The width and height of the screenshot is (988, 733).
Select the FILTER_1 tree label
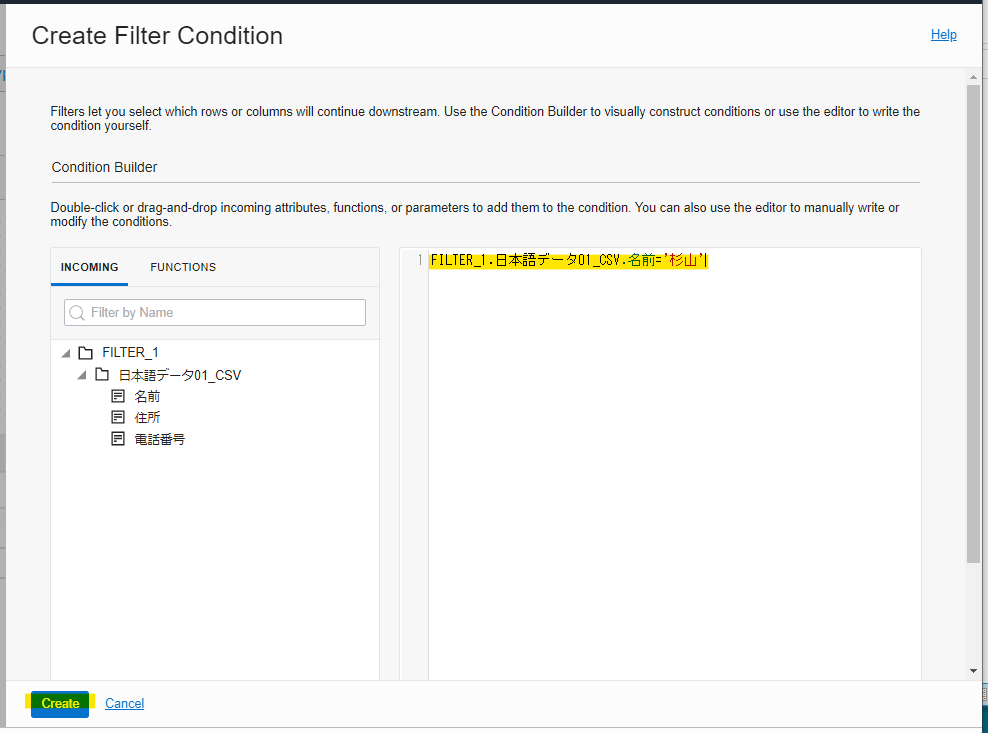click(130, 352)
